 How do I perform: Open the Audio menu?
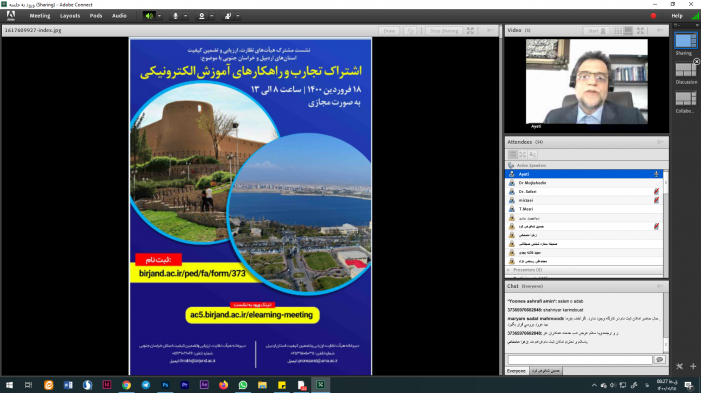(x=119, y=16)
